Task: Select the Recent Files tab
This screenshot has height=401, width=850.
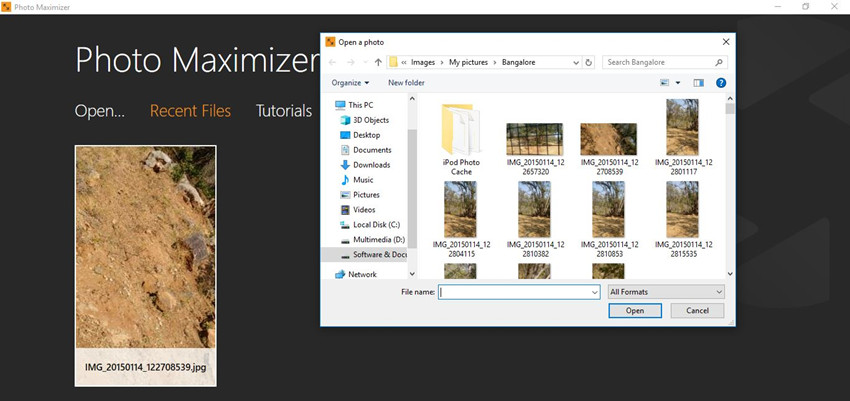Action: pyautogui.click(x=190, y=111)
